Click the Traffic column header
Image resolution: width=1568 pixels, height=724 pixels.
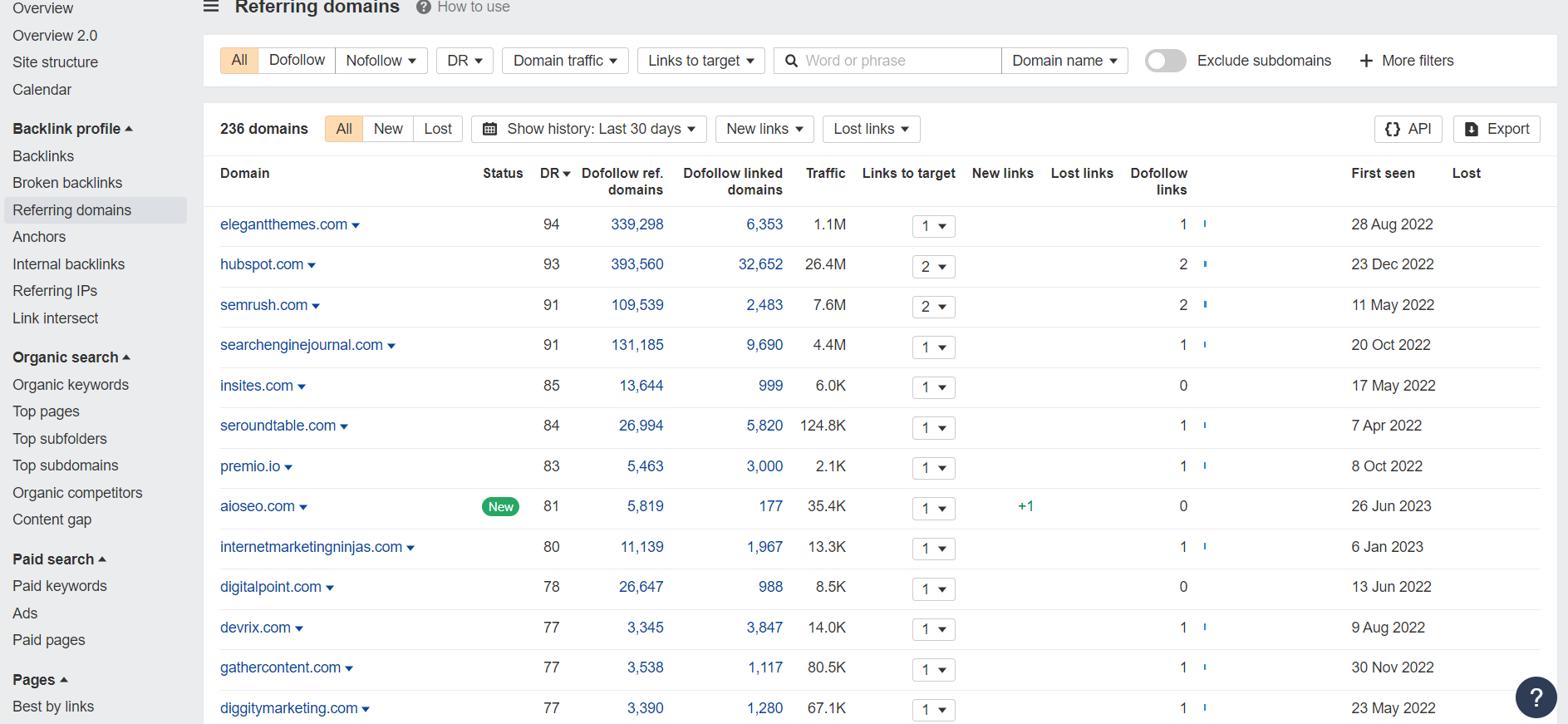[x=825, y=173]
